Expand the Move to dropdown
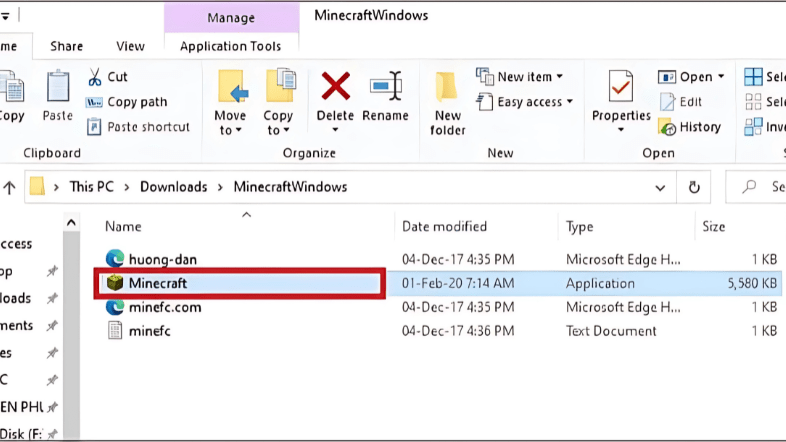Image resolution: width=786 pixels, height=442 pixels. (230, 131)
